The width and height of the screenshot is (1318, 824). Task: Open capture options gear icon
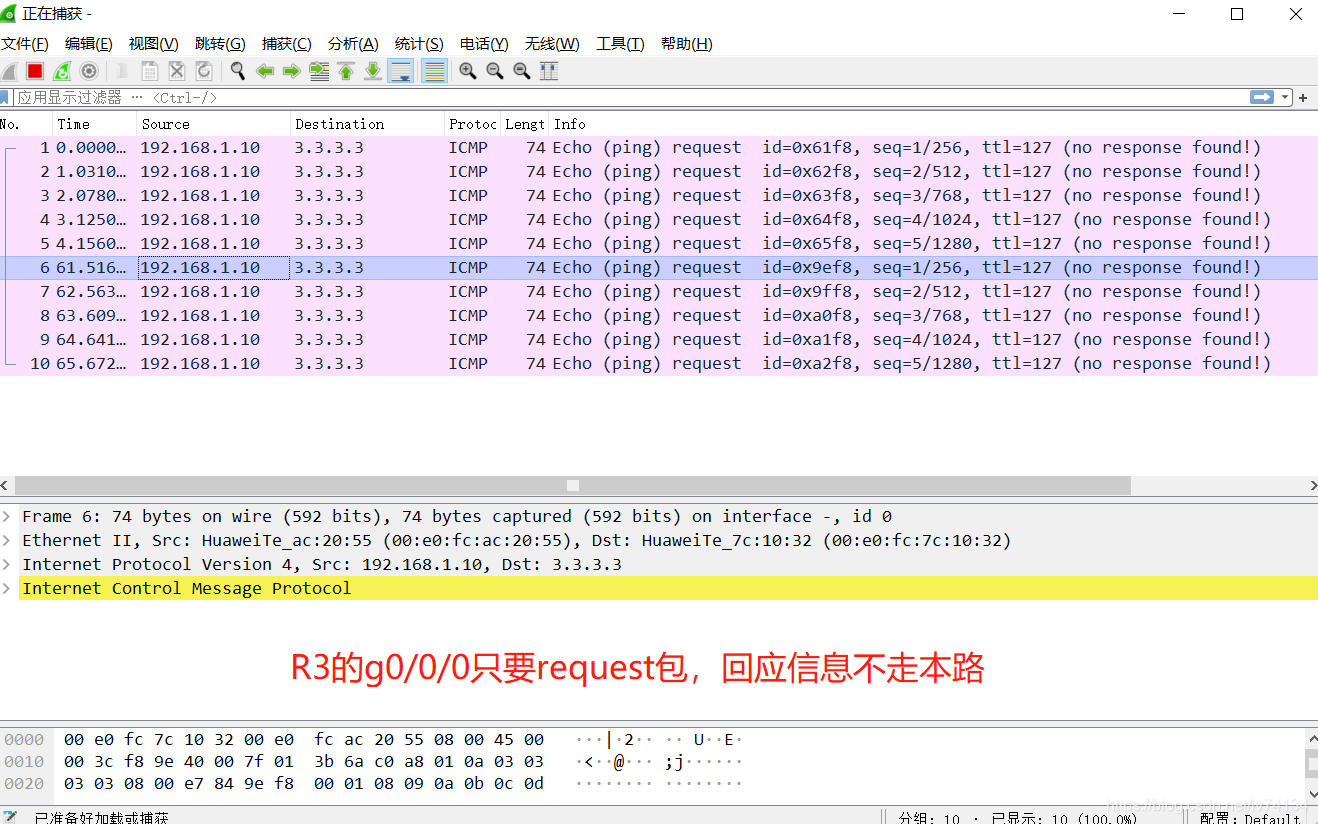[89, 71]
